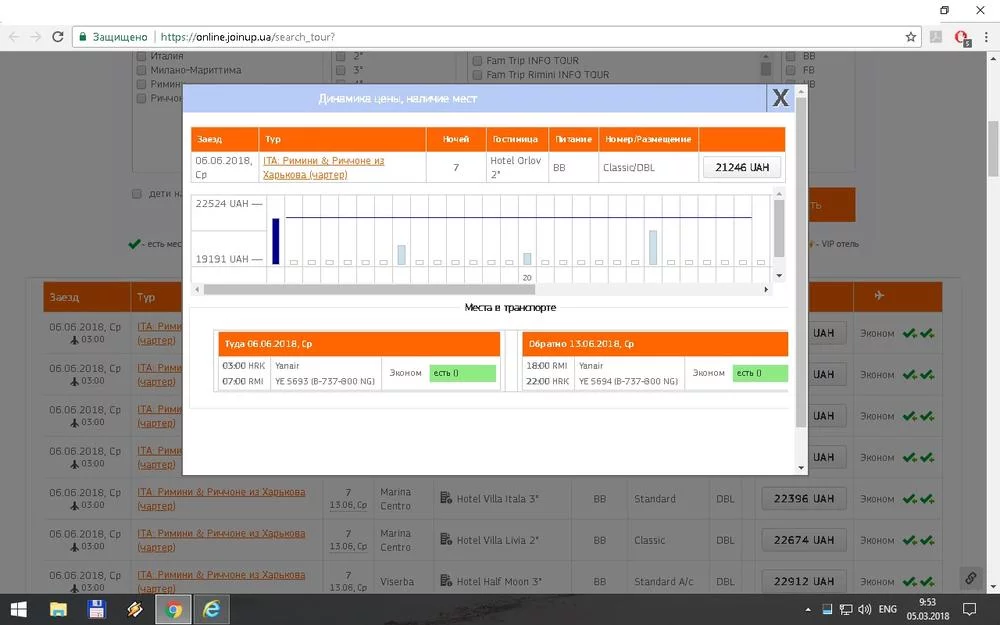This screenshot has width=1000, height=625.
Task: Click the hotel icon beside Hotel Half Moon 3*
Action: (x=446, y=580)
